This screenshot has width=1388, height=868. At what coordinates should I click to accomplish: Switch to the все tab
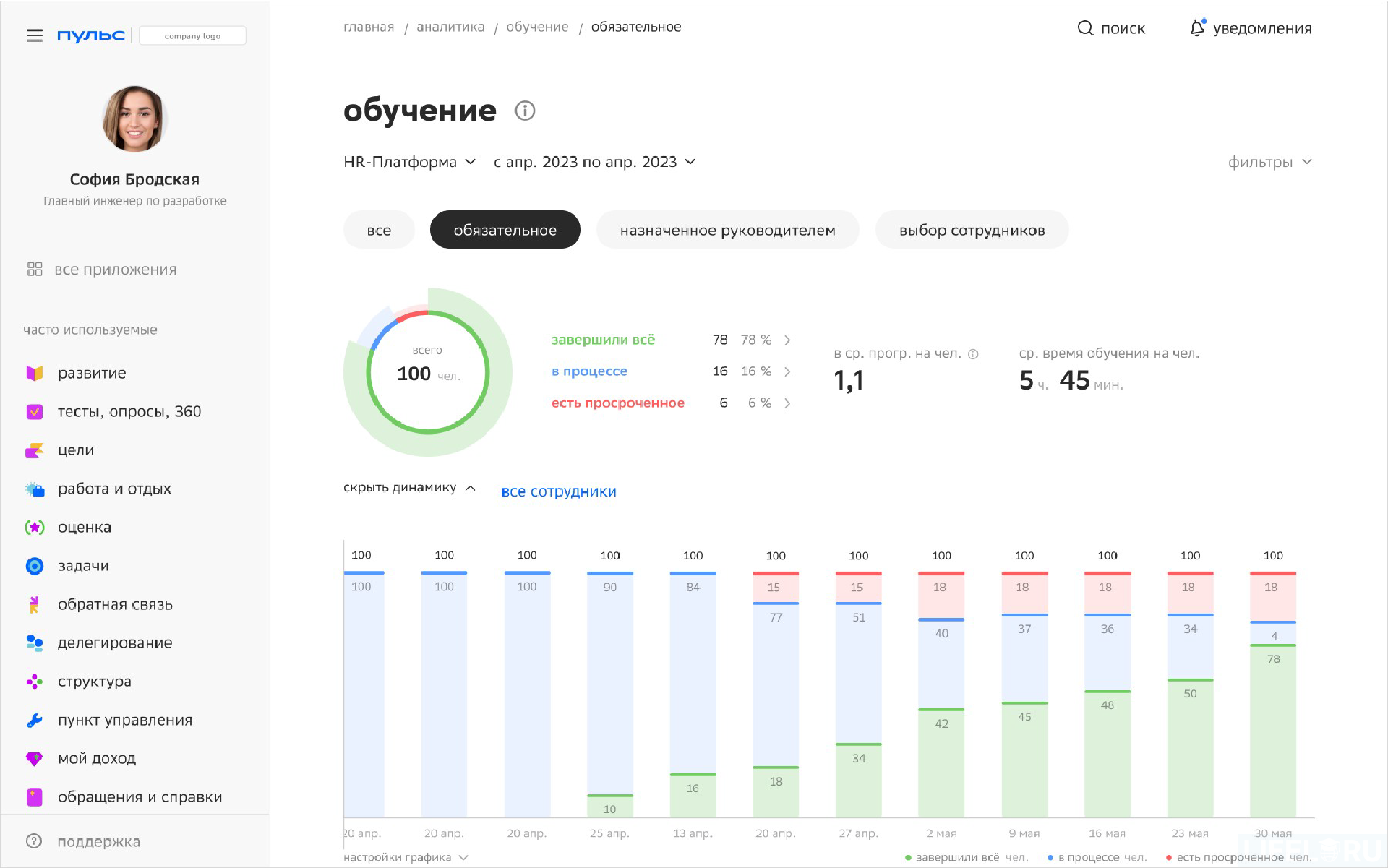tap(378, 230)
